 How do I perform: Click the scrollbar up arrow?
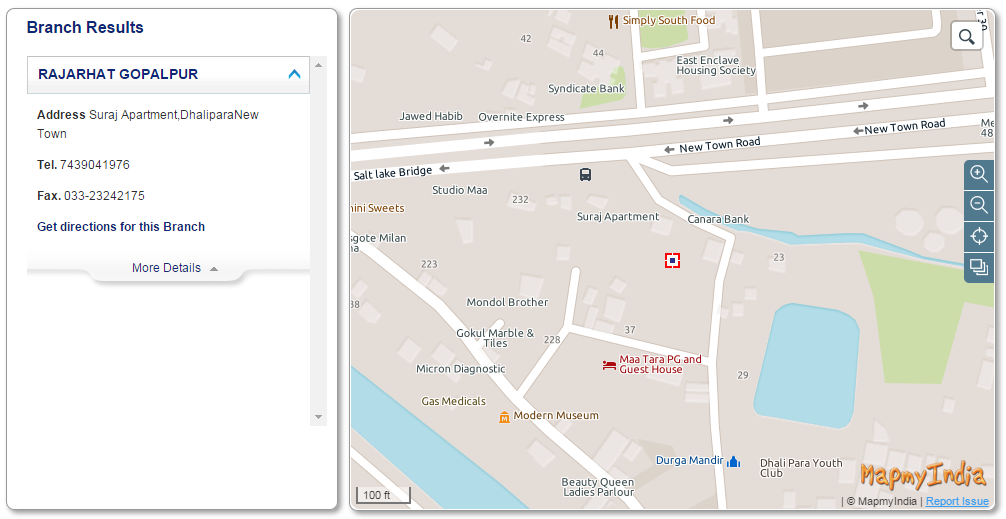tap(318, 65)
